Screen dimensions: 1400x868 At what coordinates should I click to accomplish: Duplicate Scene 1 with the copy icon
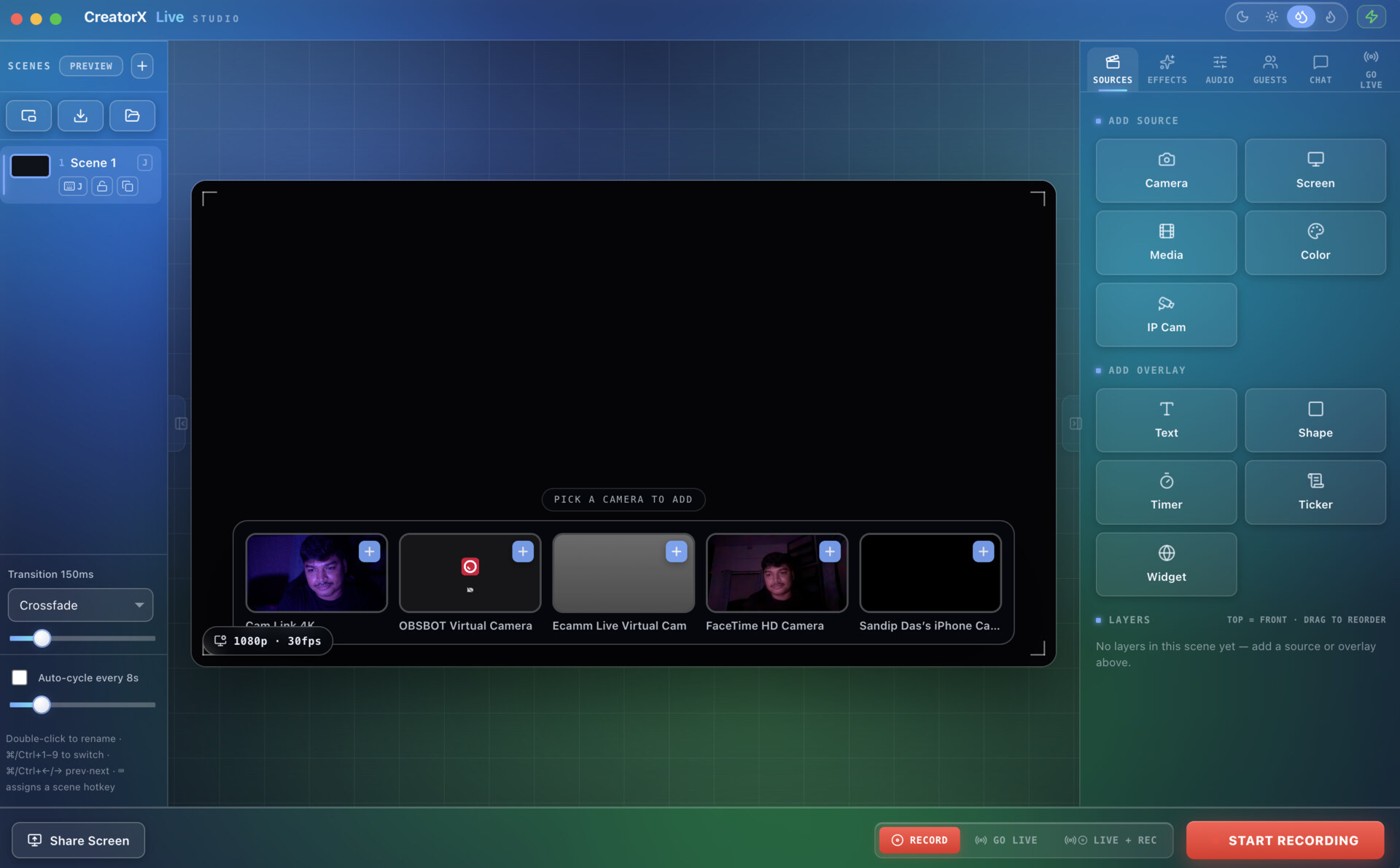pos(128,187)
